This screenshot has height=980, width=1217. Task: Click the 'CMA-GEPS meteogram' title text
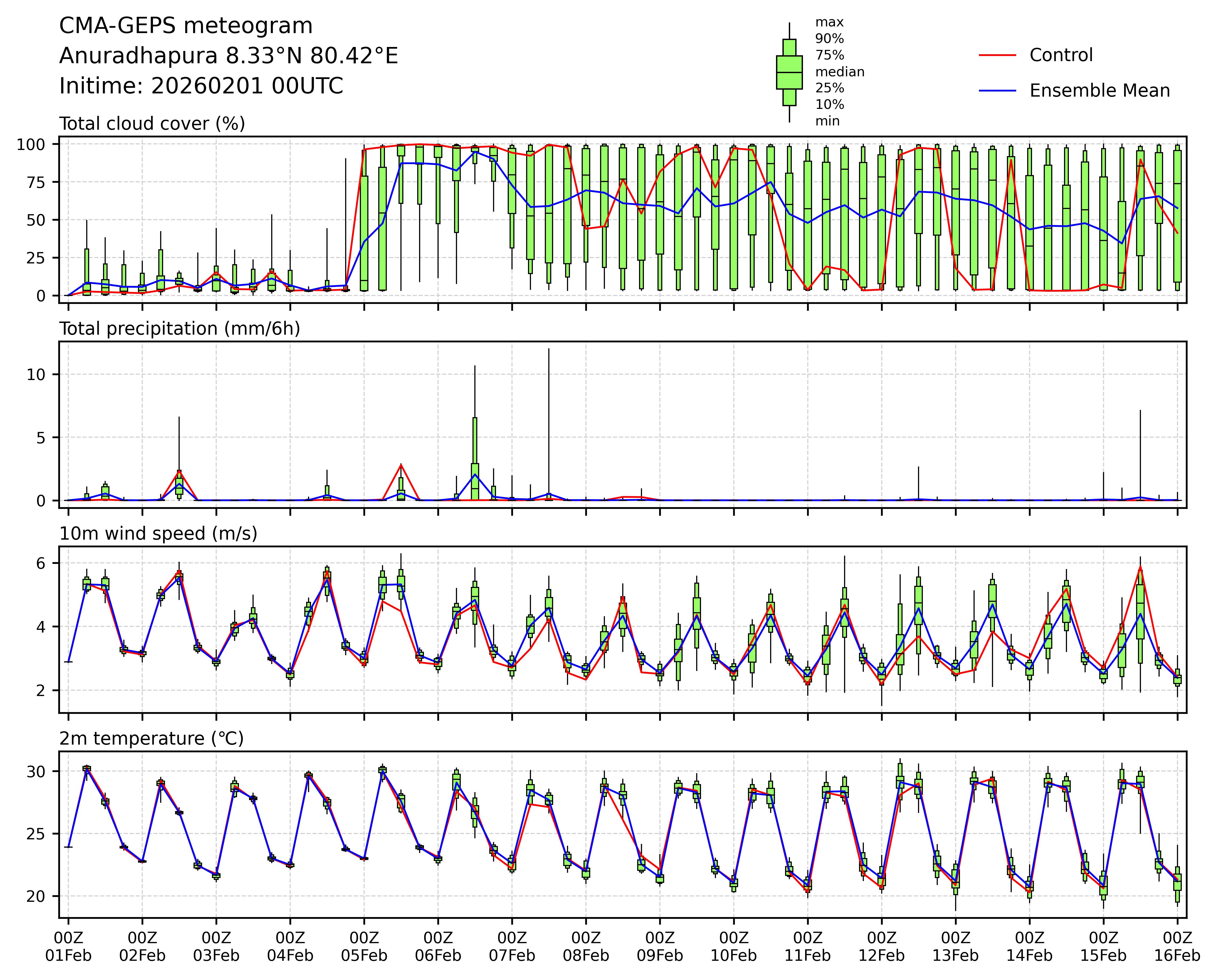[x=186, y=26]
